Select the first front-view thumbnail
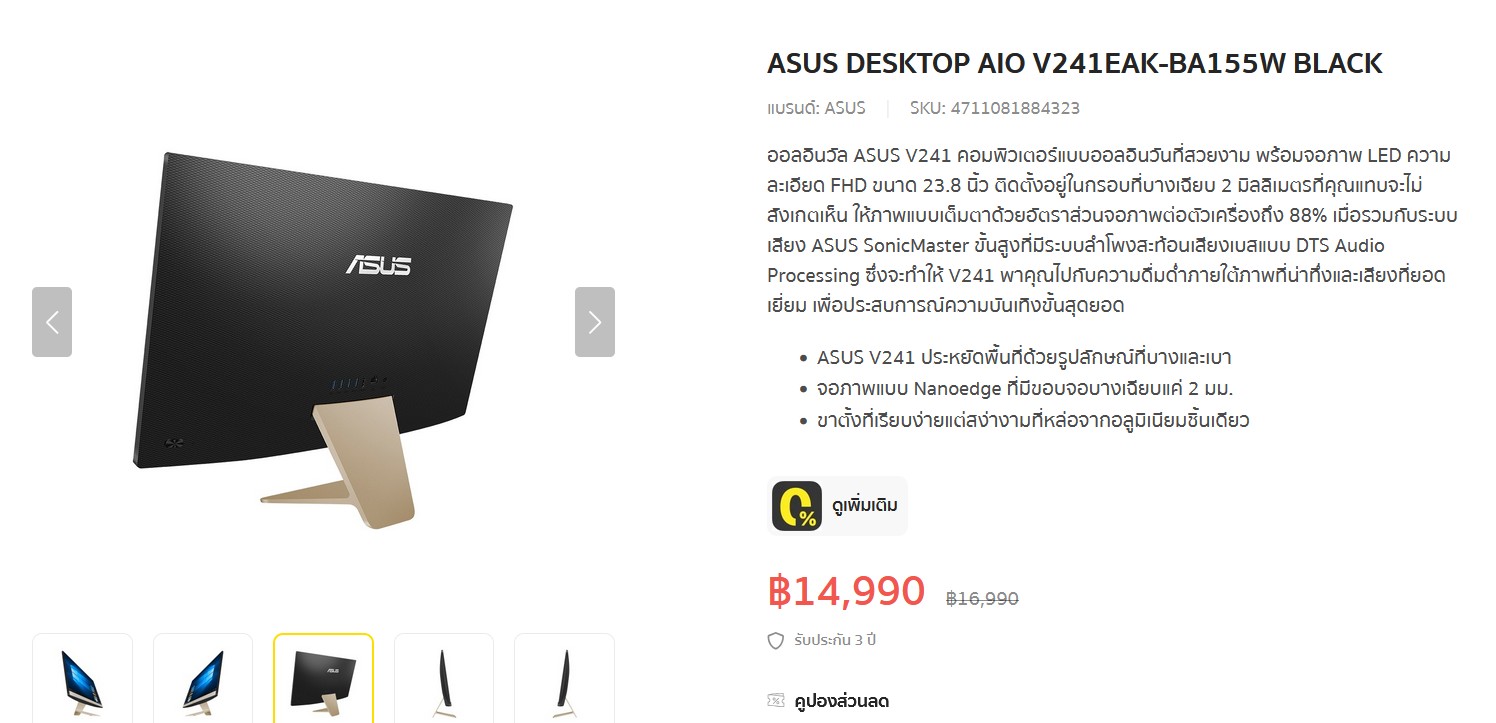Viewport: 1496px width, 723px height. point(82,678)
